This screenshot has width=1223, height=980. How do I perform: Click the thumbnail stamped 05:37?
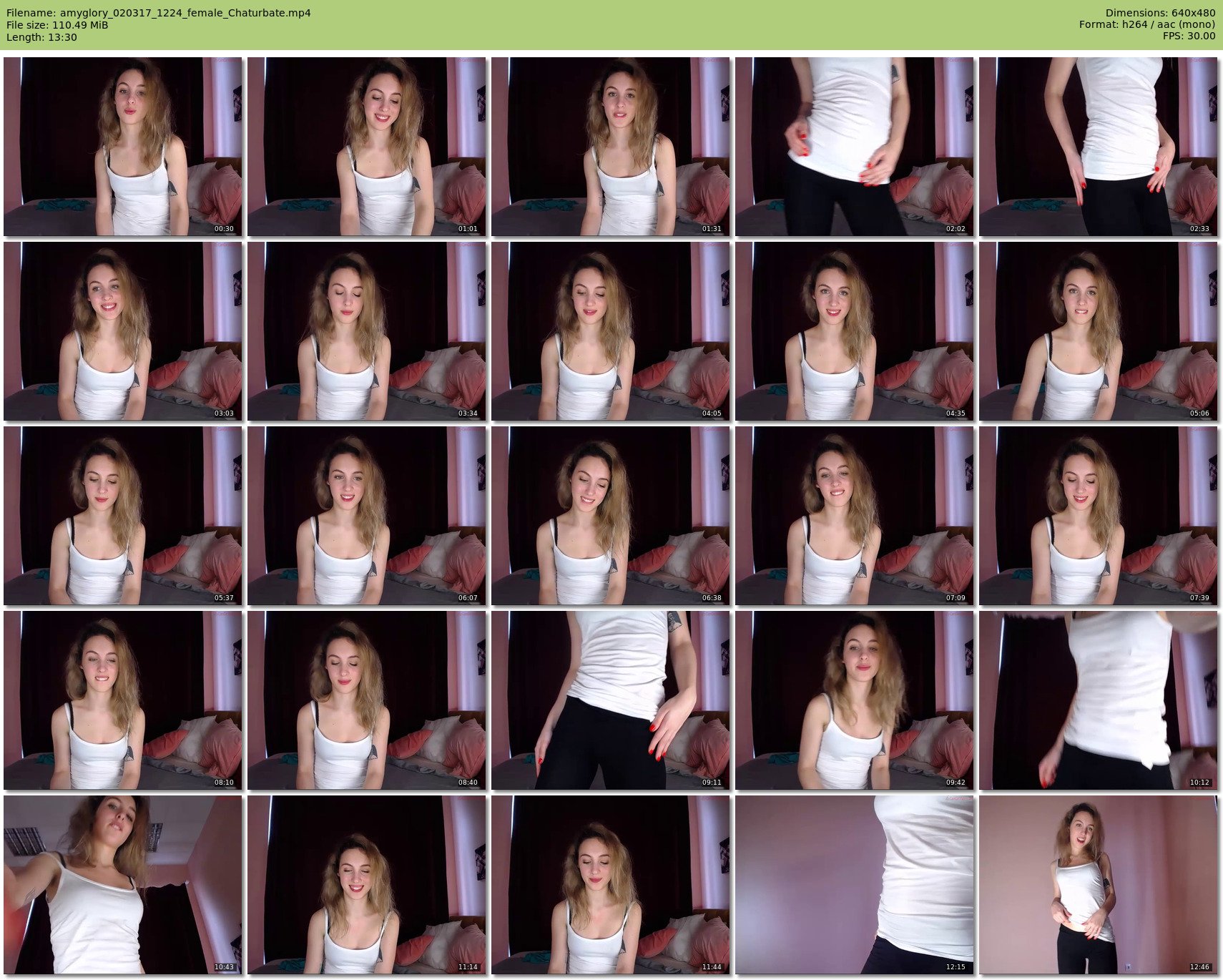(123, 516)
